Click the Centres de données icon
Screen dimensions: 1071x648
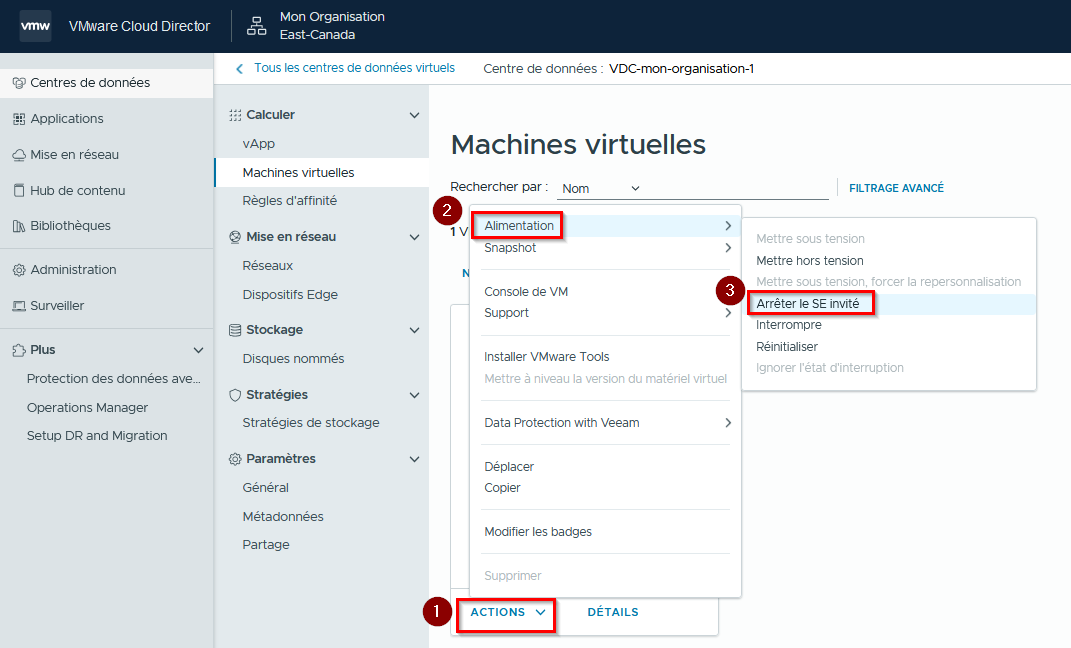click(19, 83)
